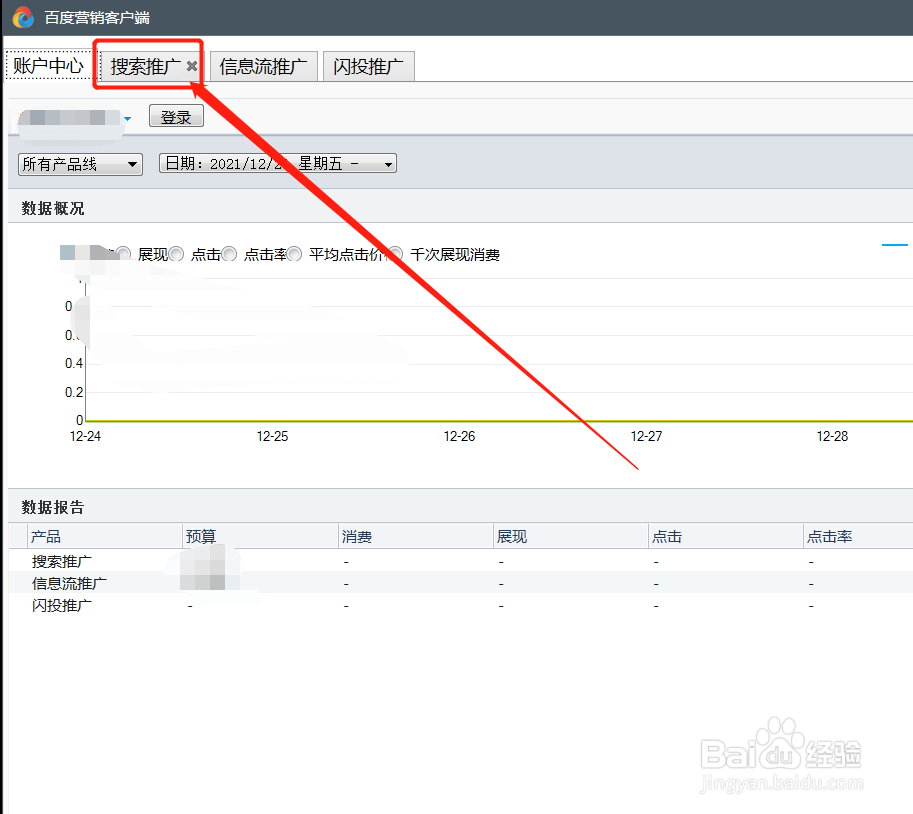The image size is (913, 814).
Task: Expand the account name dropdown arrow
Action: click(x=128, y=119)
